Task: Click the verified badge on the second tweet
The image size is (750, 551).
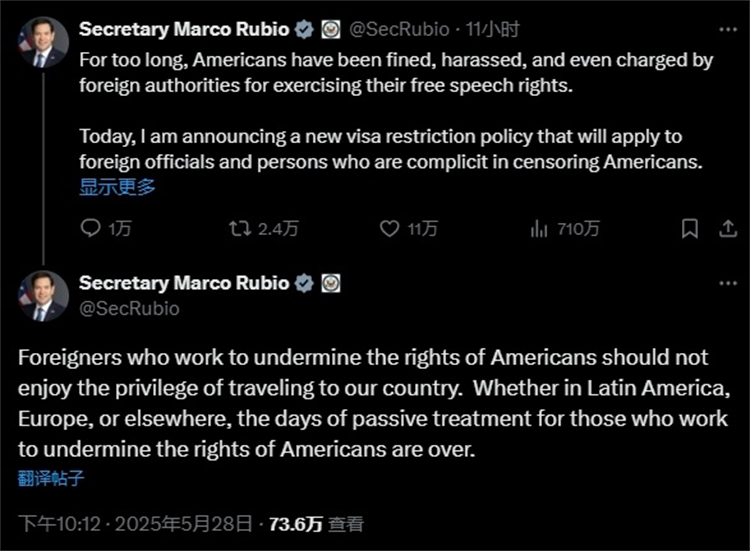Action: pos(305,284)
